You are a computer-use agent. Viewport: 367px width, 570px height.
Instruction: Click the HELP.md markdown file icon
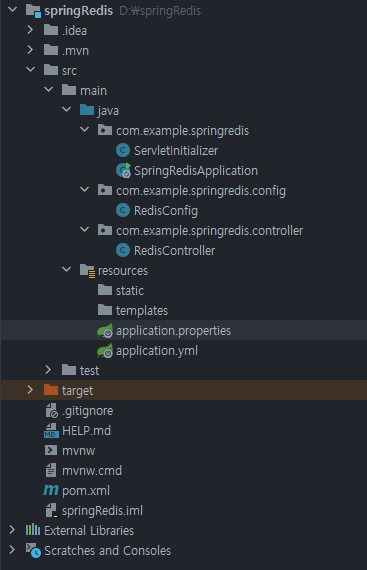[x=51, y=430]
